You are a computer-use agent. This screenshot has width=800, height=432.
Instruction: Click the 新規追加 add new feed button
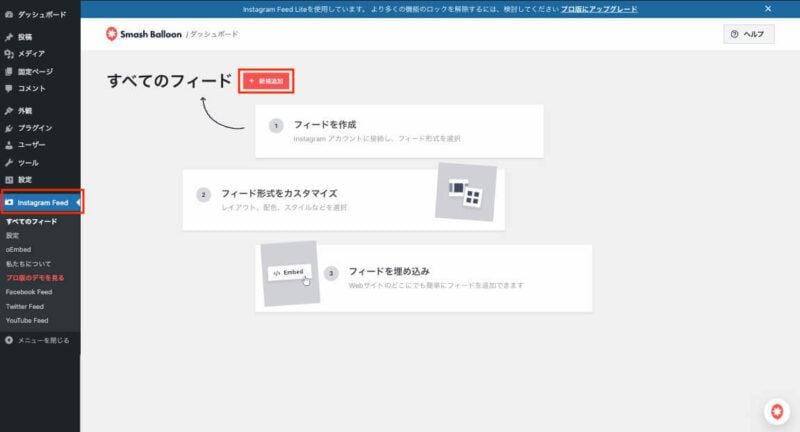(x=267, y=81)
